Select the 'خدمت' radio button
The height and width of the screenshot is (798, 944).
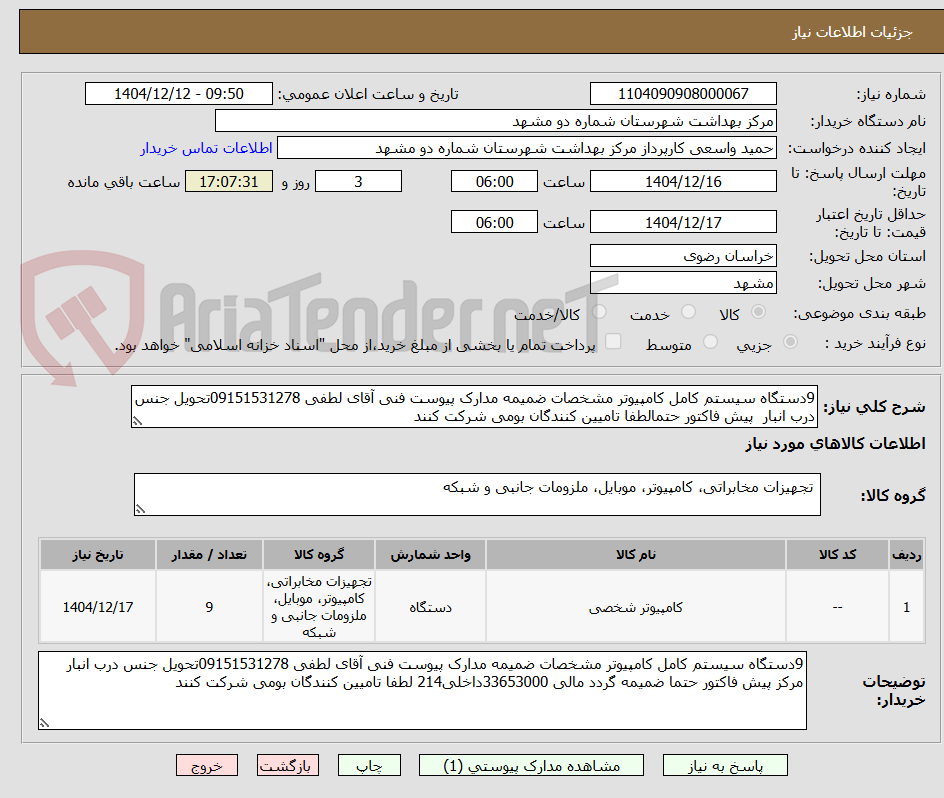point(688,312)
